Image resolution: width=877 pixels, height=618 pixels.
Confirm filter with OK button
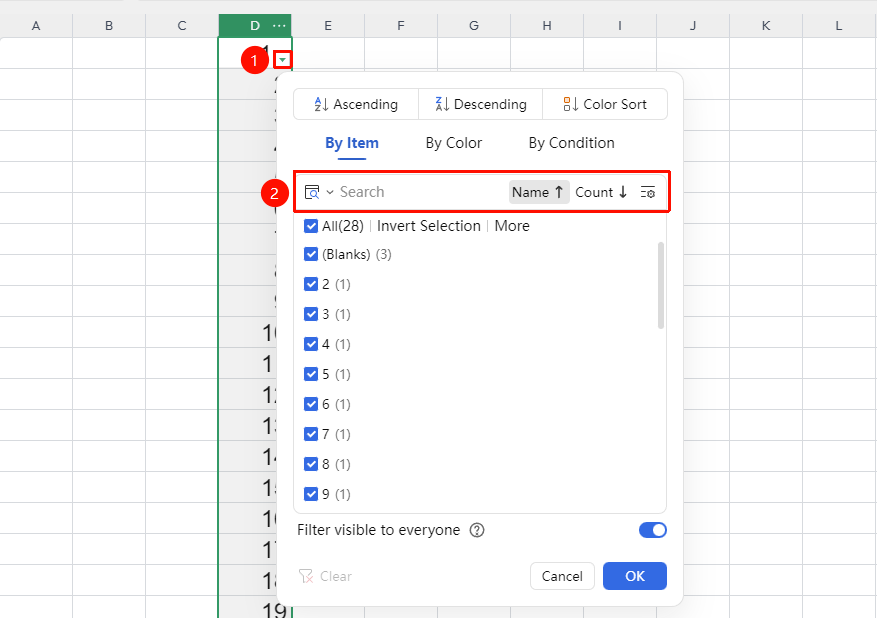[635, 576]
